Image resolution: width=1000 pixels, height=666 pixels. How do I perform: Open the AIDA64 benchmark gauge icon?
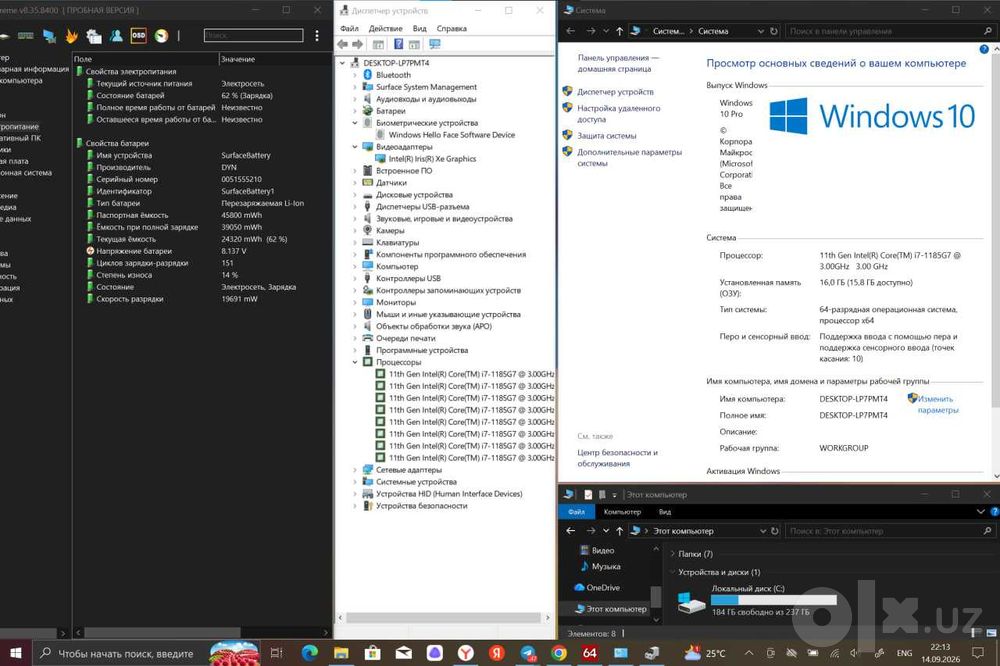(x=161, y=36)
